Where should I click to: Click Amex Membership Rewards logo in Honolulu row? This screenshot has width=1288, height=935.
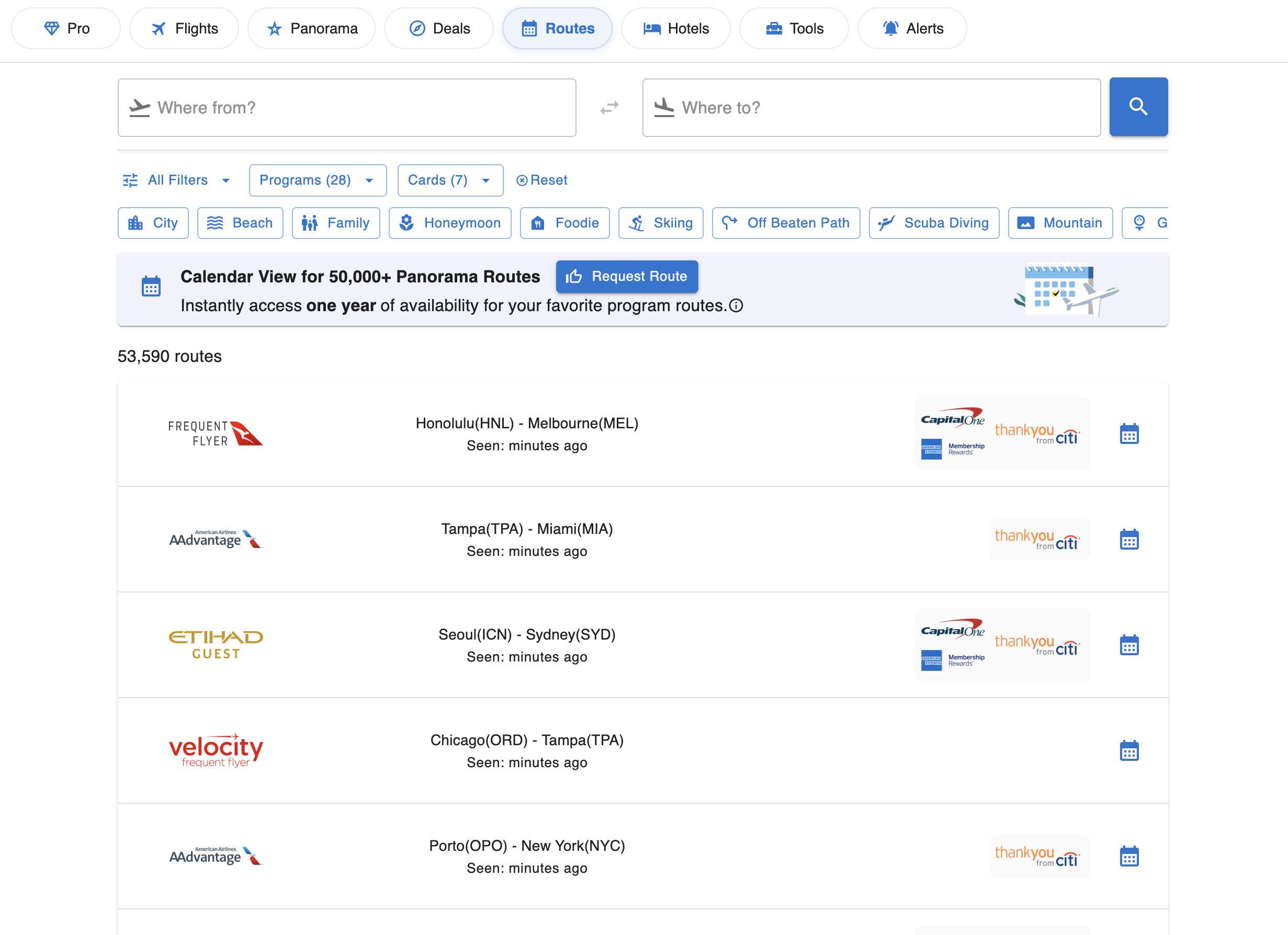[952, 449]
